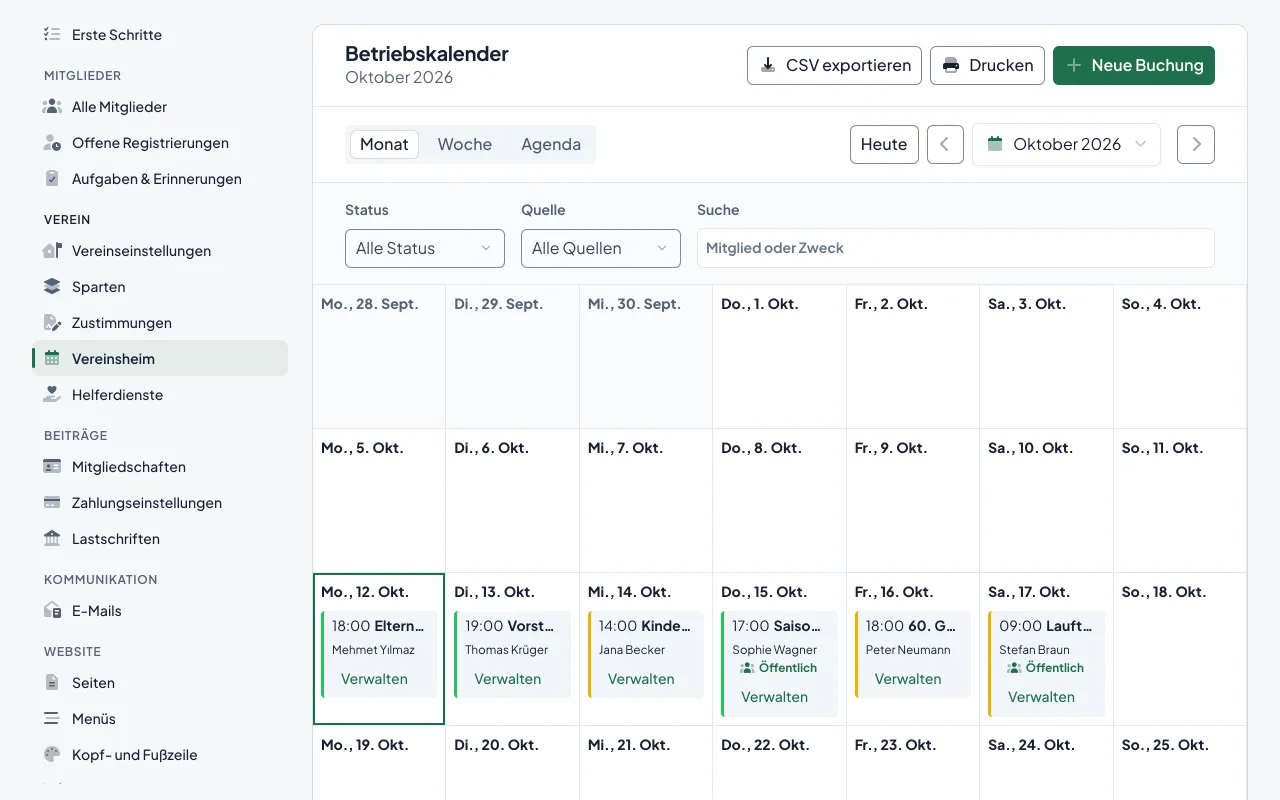Go to previous month with left chevron
1280x800 pixels.
coord(945,144)
